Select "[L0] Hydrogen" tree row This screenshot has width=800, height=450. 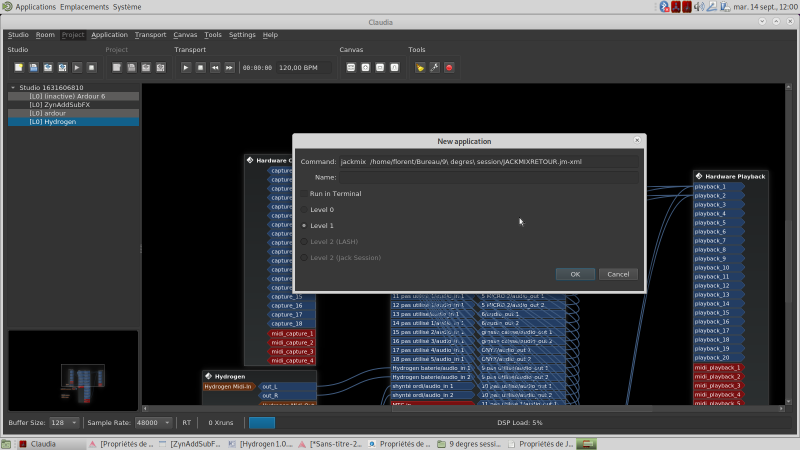(x=73, y=122)
